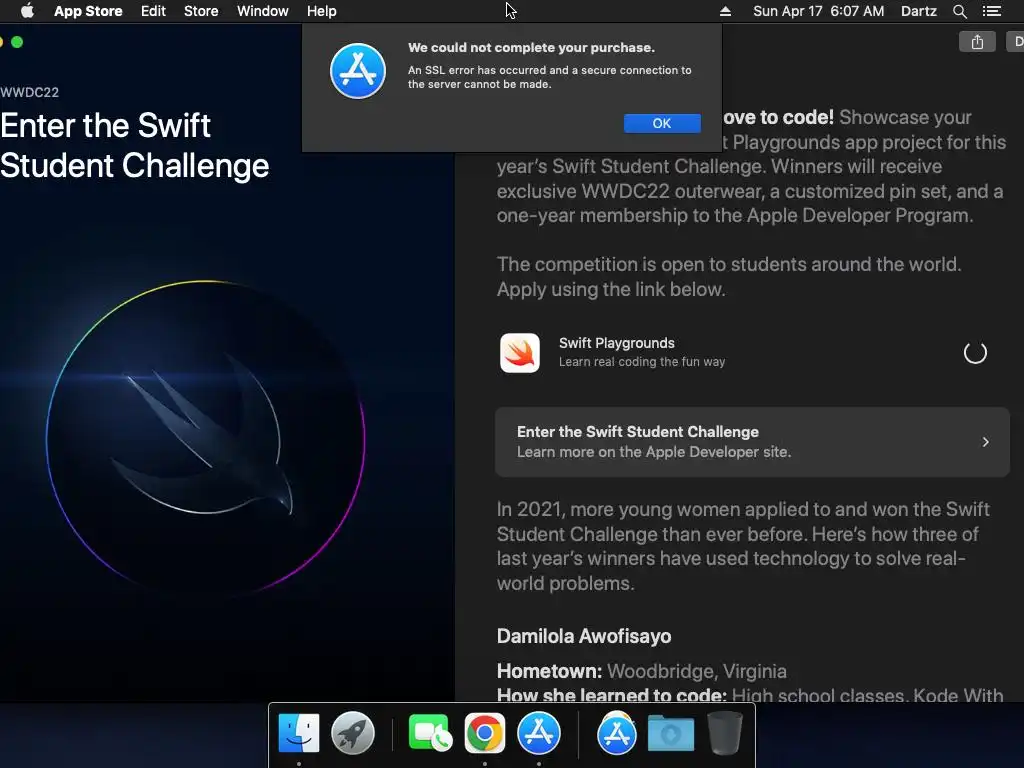Click the second App Store icon beside Downloads folder
This screenshot has height=768, width=1024.
[x=616, y=733]
